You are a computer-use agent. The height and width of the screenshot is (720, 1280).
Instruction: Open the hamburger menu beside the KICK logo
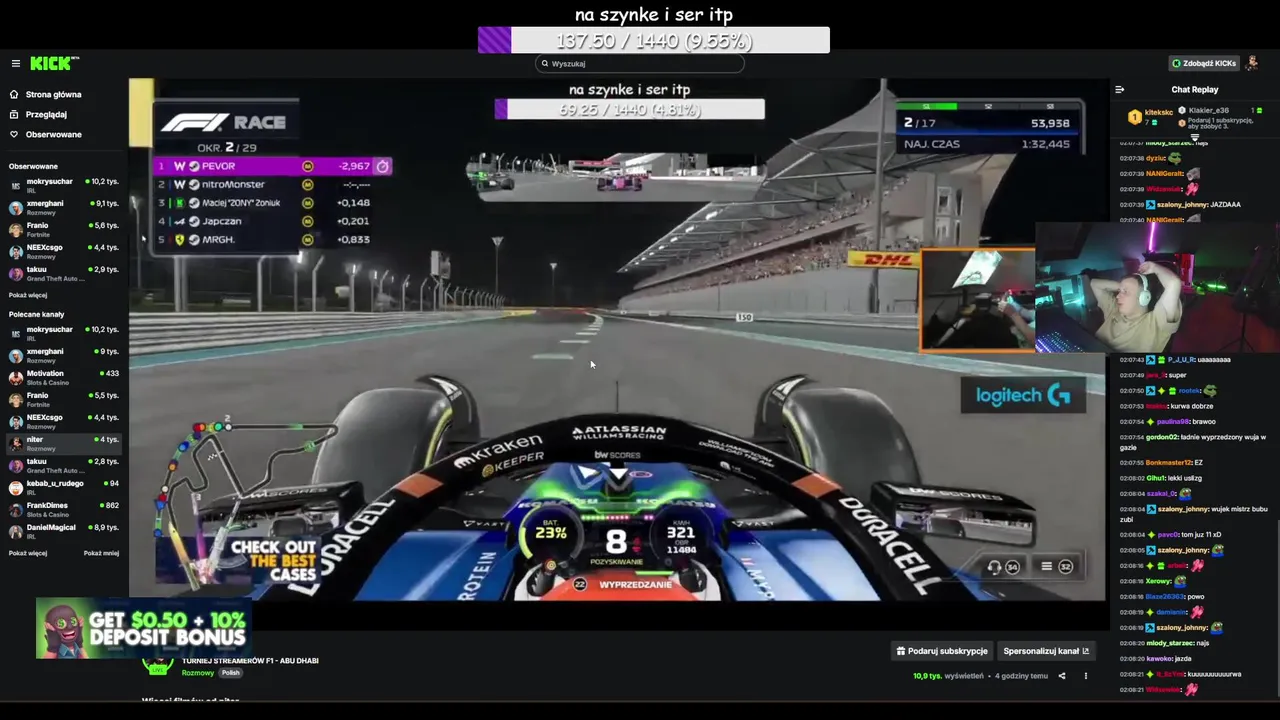[15, 63]
